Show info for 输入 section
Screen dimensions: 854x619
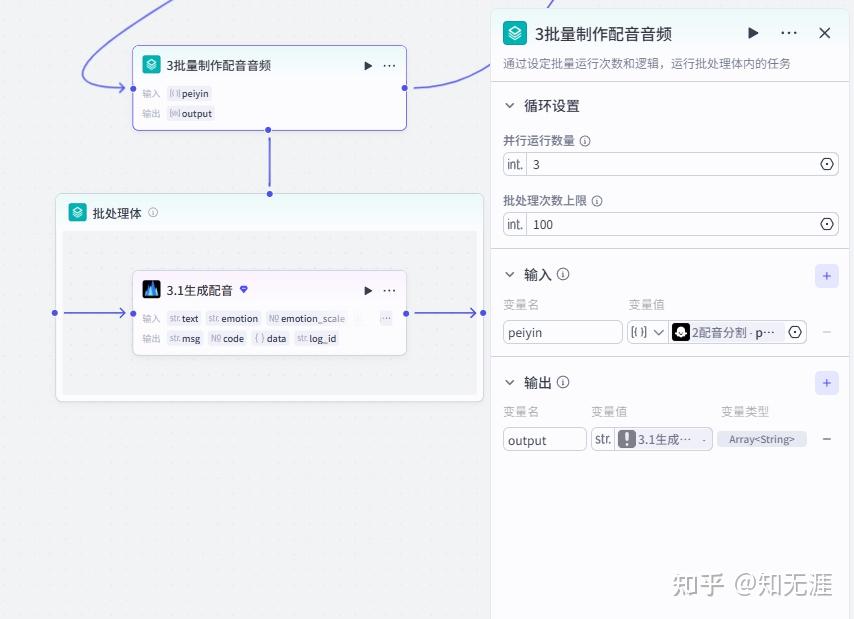[x=563, y=274]
